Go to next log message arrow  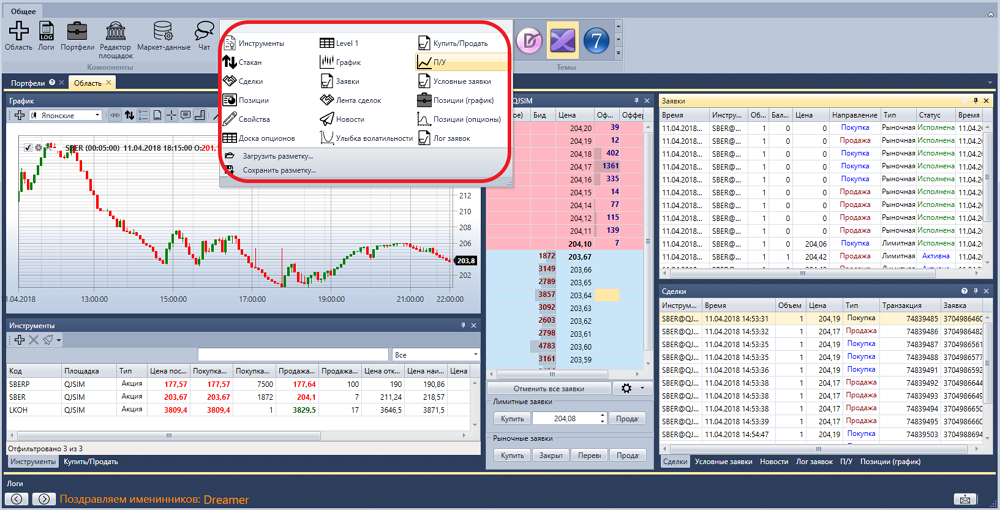[43, 499]
